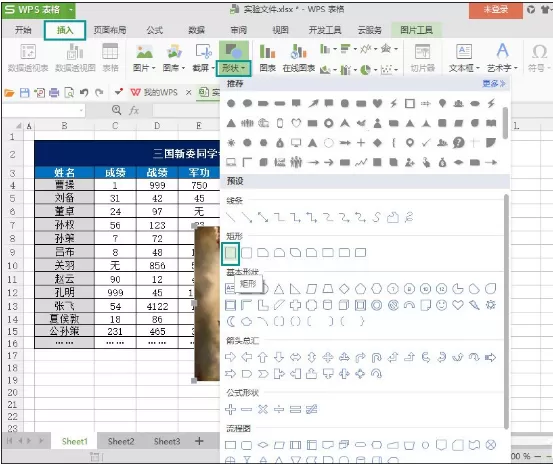553x464 pixels.
Task: Open the 开发工具 tab
Action: [325, 30]
